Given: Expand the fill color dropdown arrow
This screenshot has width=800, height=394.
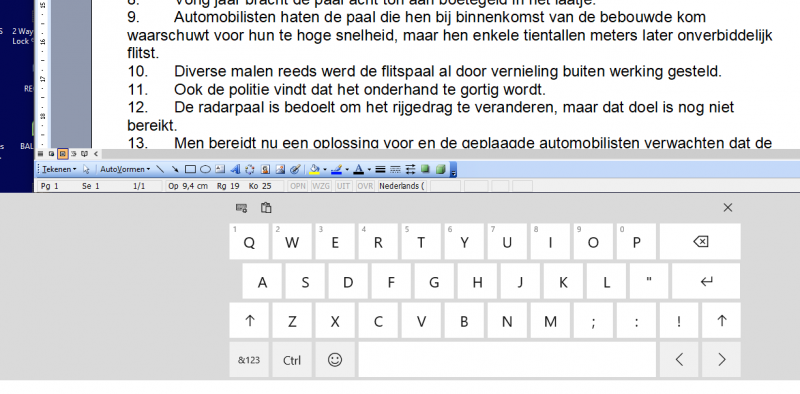Looking at the screenshot, I should pos(325,169).
